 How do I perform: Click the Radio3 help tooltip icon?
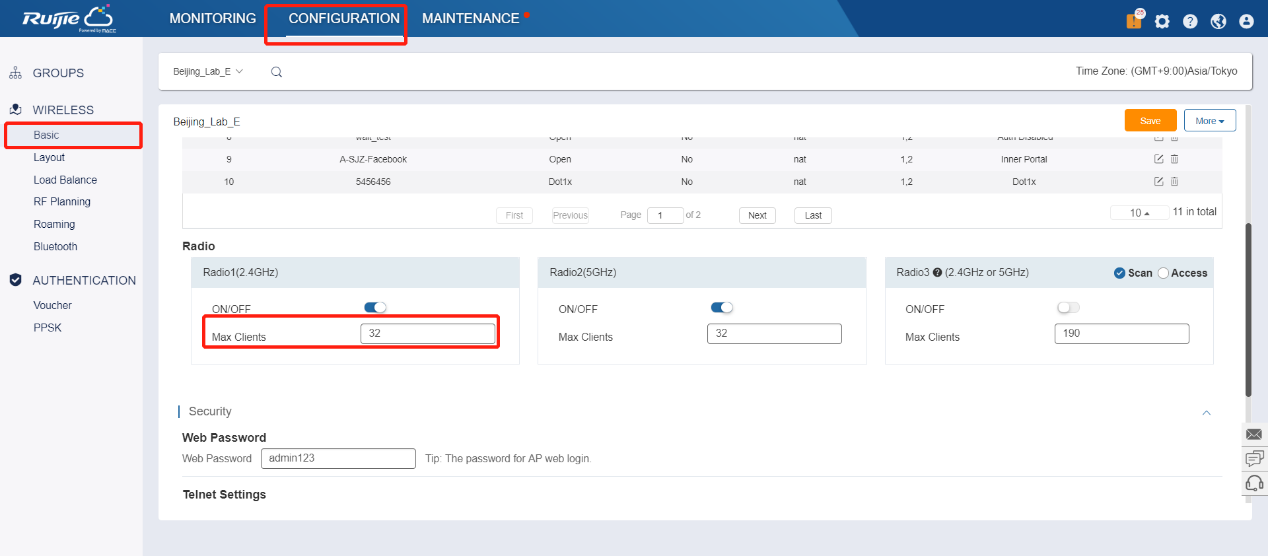938,272
